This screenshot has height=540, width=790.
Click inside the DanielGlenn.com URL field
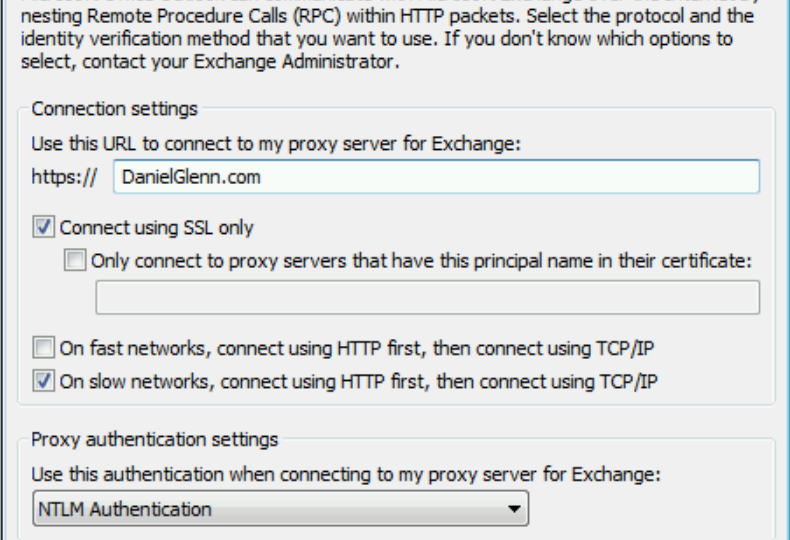click(x=435, y=177)
